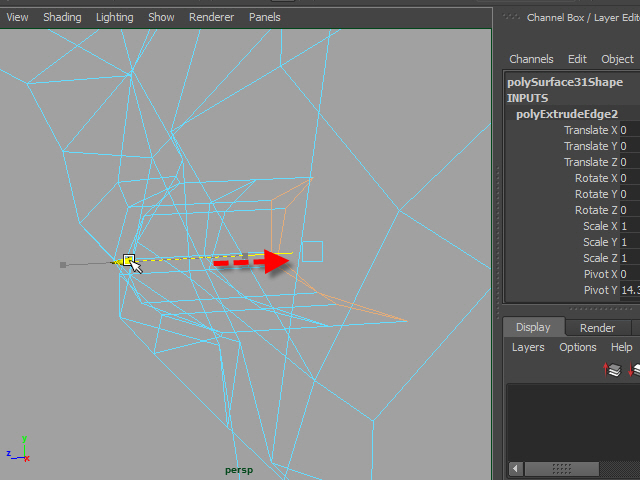
Task: Open the Shading panel menu
Action: click(x=62, y=17)
